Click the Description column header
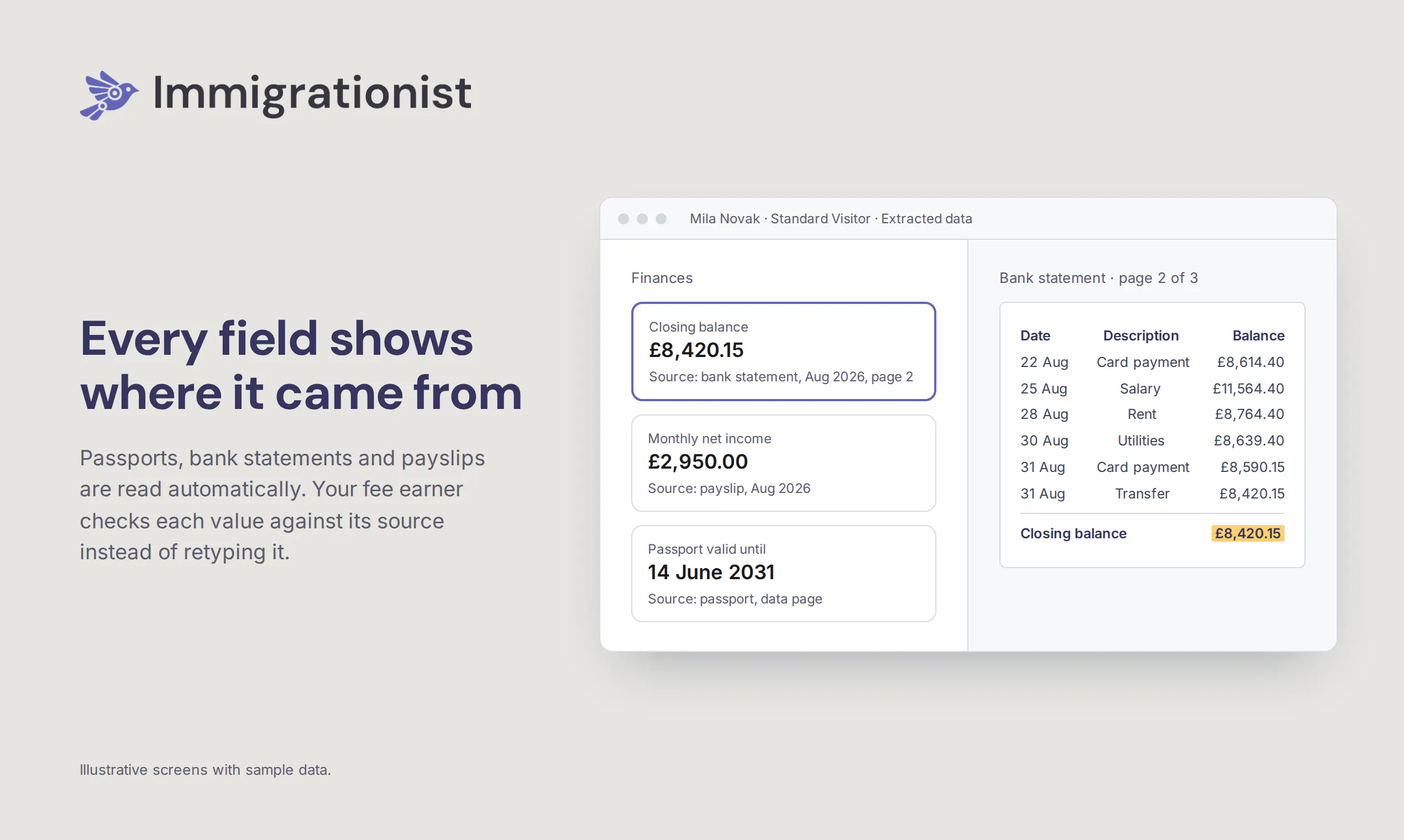Screen dimensions: 1404x840 tap(1141, 335)
